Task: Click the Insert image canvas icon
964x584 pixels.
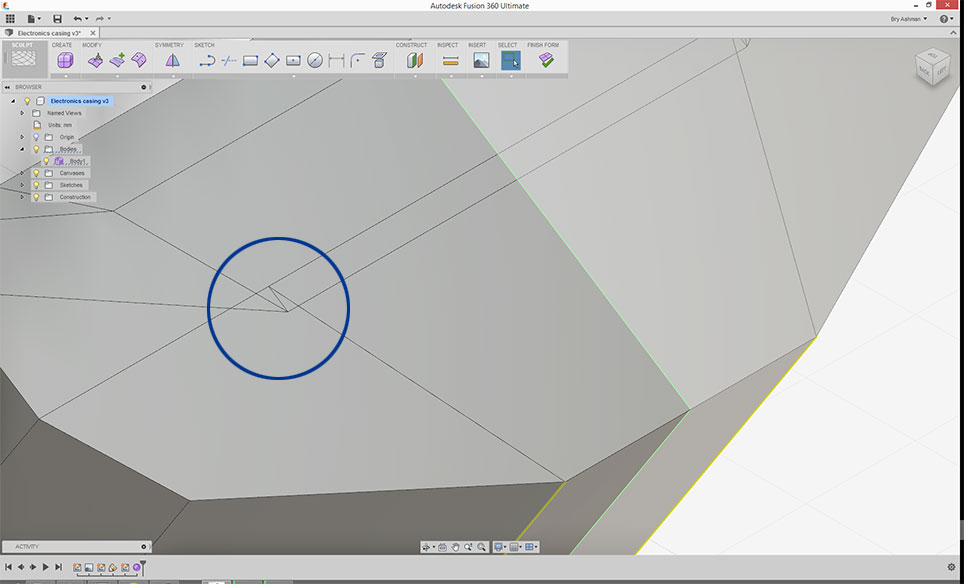Action: (x=481, y=60)
